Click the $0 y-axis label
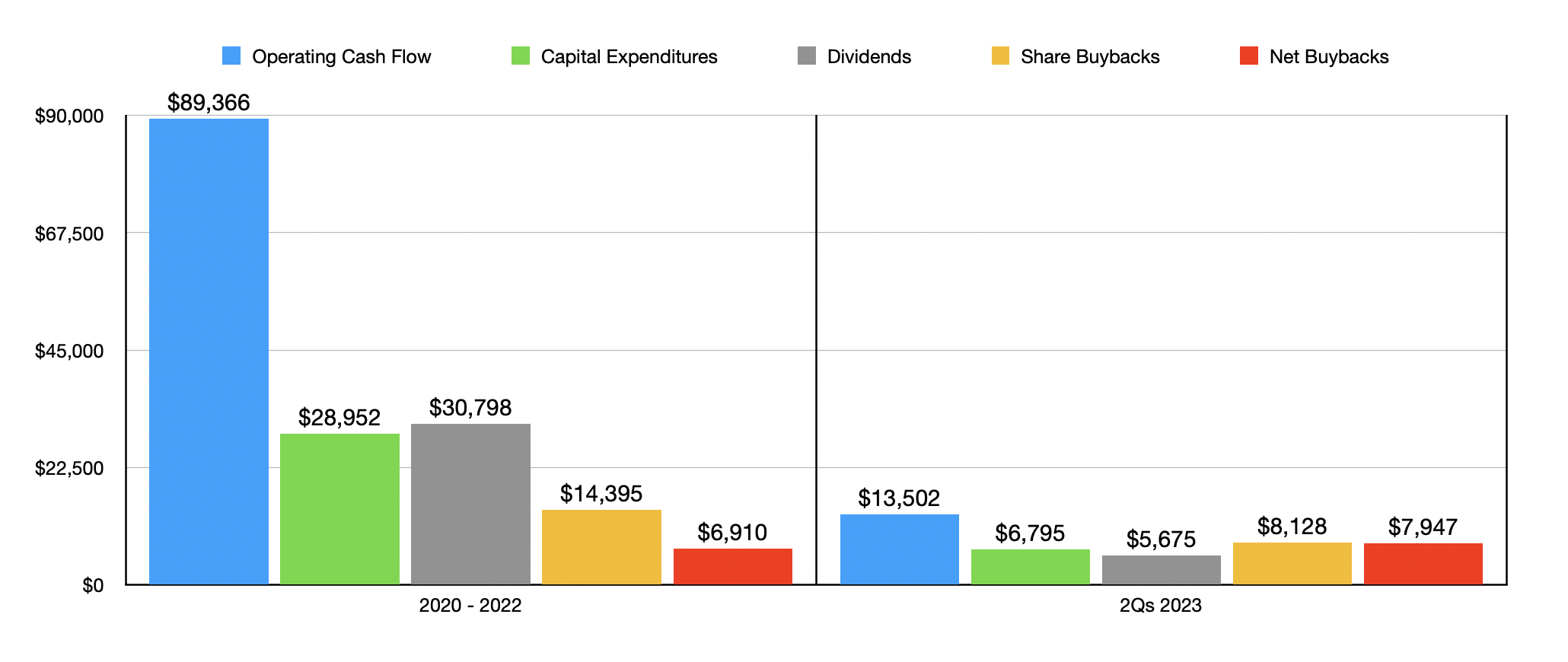Screen dimensions: 1568x662 [x=93, y=586]
